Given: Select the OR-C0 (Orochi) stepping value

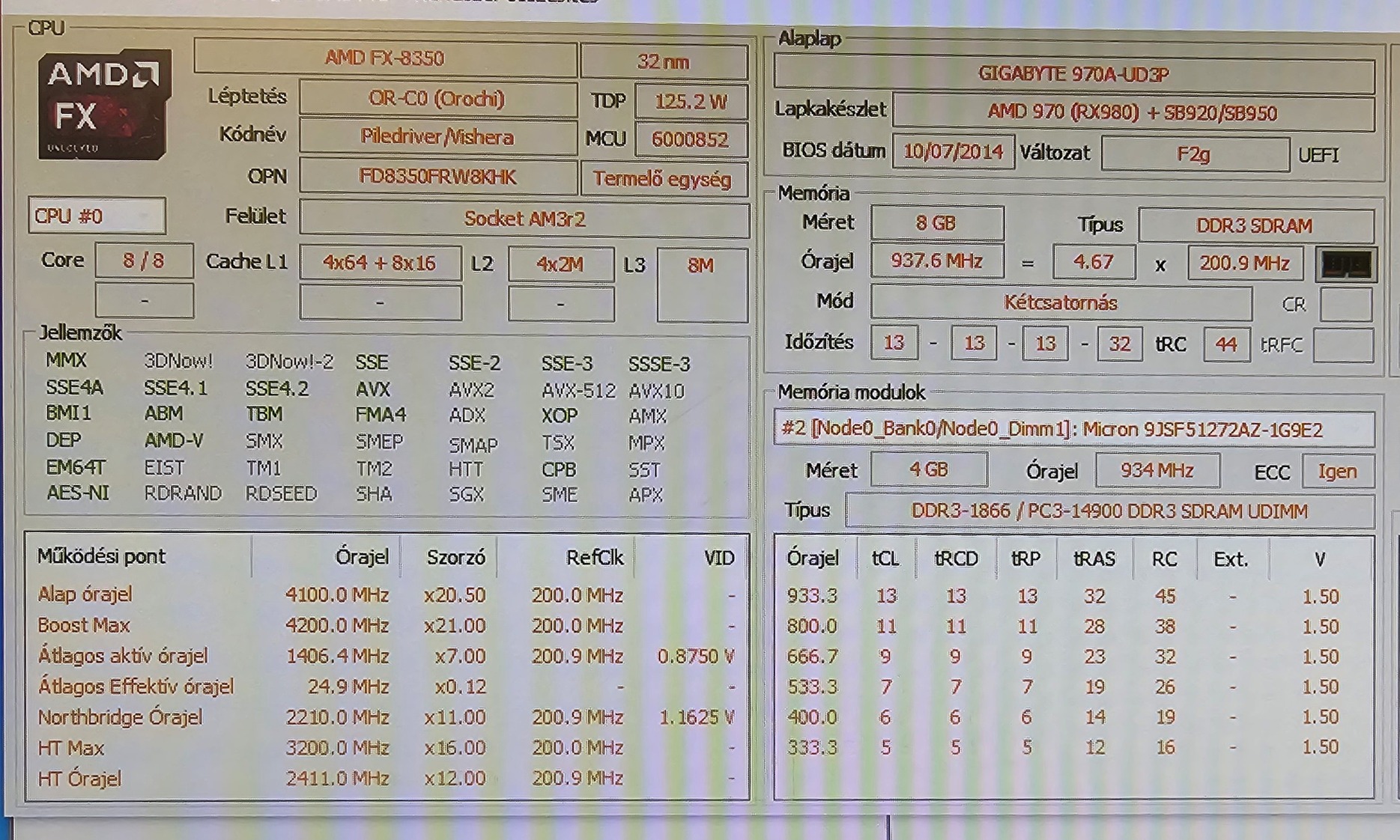Looking at the screenshot, I should pos(437,99).
